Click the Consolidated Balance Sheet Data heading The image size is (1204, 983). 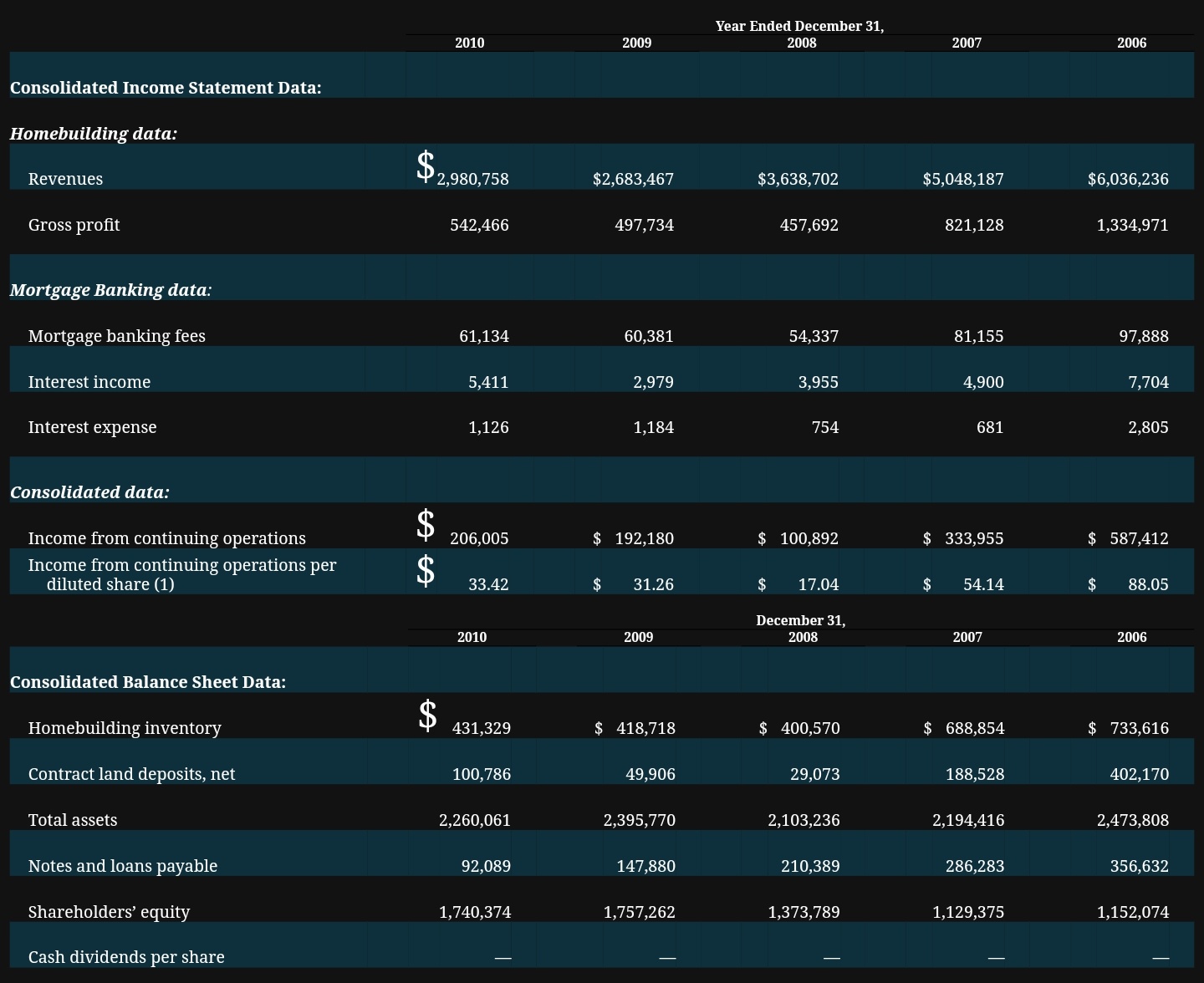click(x=148, y=682)
